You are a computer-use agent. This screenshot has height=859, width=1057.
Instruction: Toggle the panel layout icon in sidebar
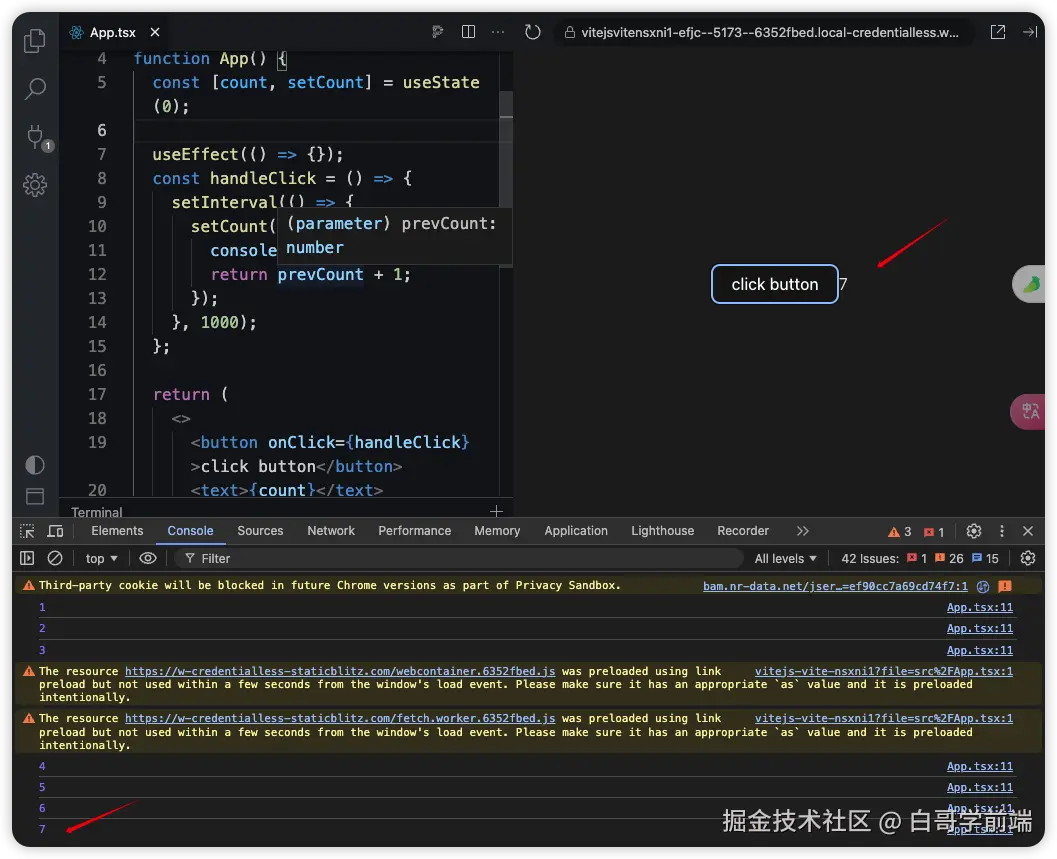point(35,496)
